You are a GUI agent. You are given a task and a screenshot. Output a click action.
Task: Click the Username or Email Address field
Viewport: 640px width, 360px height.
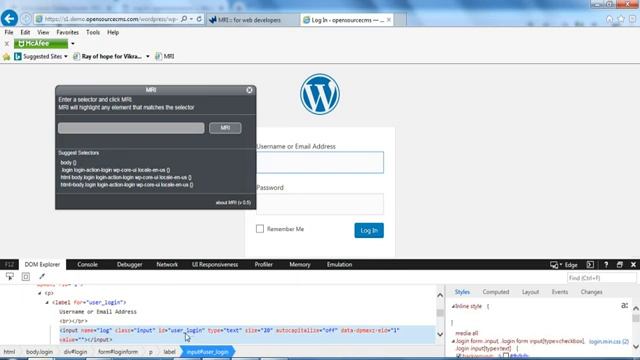tap(320, 162)
